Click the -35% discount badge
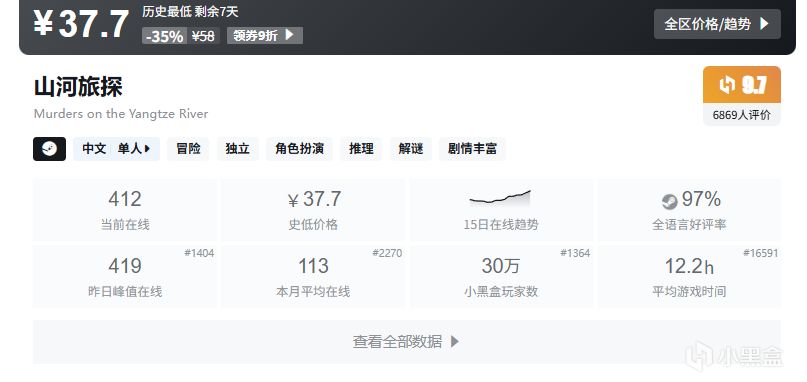Viewport: 807px width, 382px height. click(164, 36)
